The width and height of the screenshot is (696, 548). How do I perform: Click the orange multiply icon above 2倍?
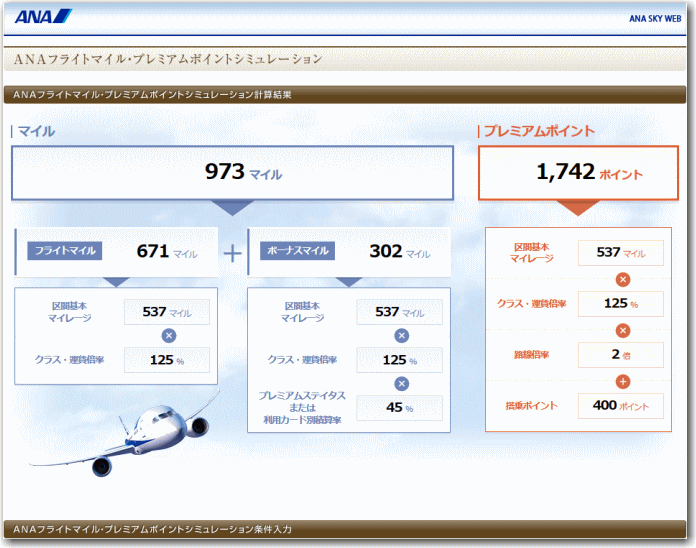pos(623,331)
